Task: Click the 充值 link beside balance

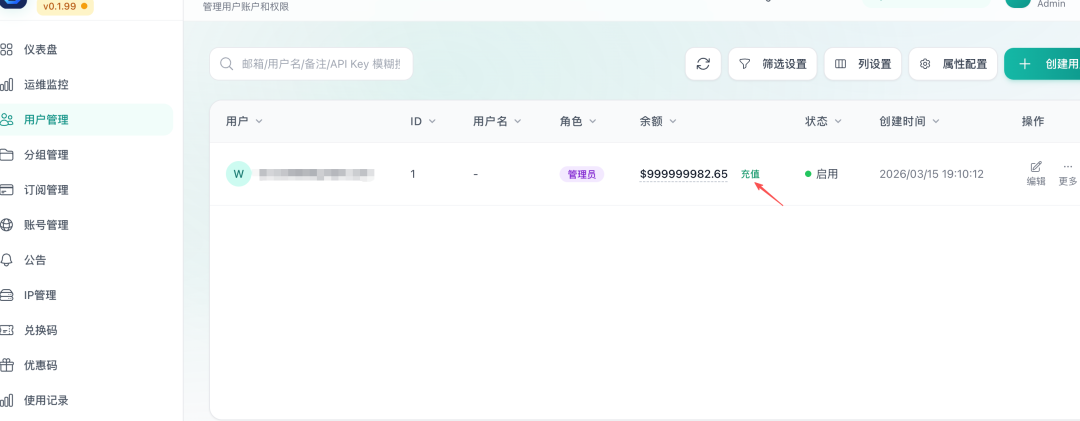Action: click(x=750, y=174)
